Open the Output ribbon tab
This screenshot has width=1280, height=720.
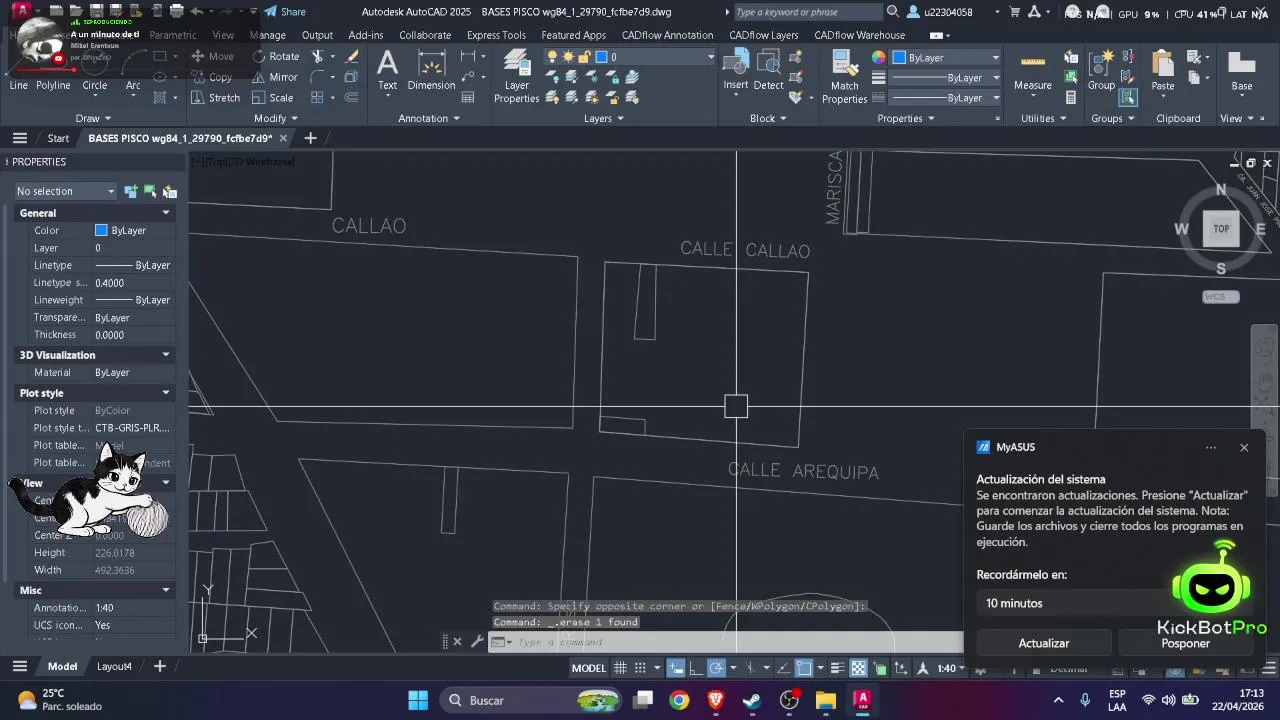click(317, 35)
